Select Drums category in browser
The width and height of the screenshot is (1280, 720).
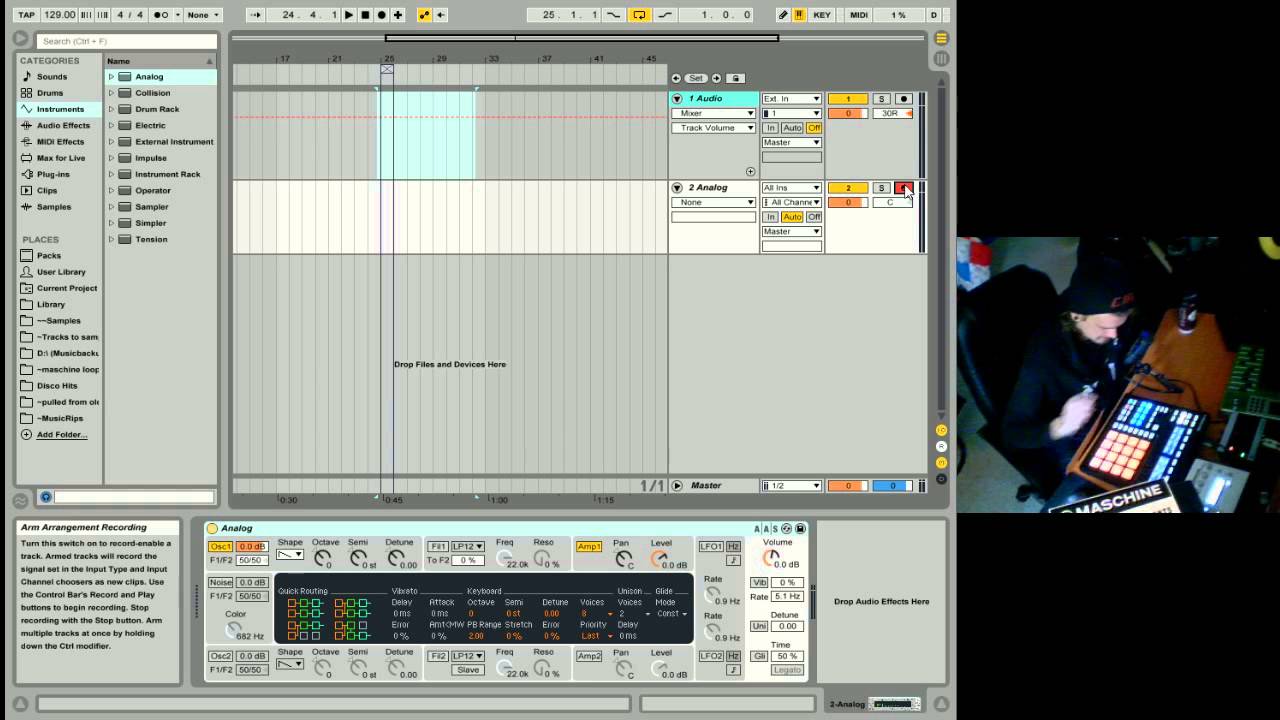click(x=50, y=93)
